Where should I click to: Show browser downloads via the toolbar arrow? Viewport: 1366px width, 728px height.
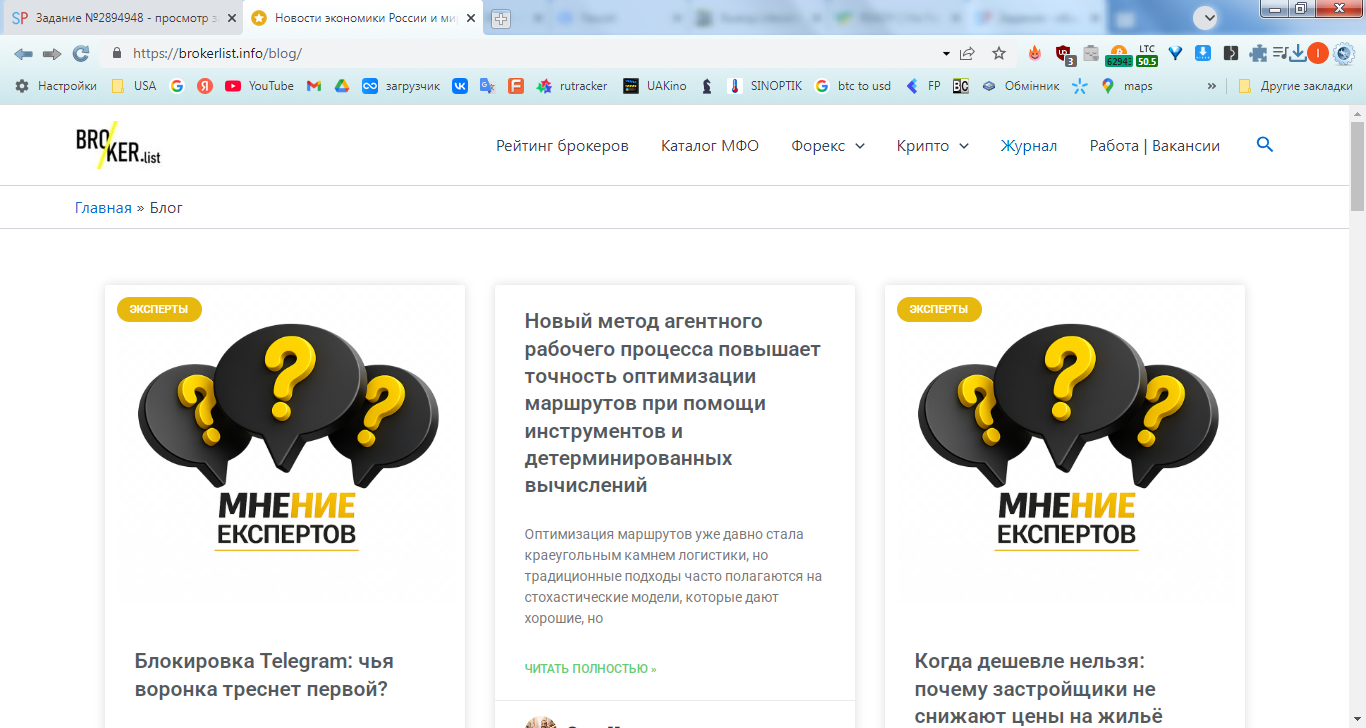click(x=1298, y=54)
